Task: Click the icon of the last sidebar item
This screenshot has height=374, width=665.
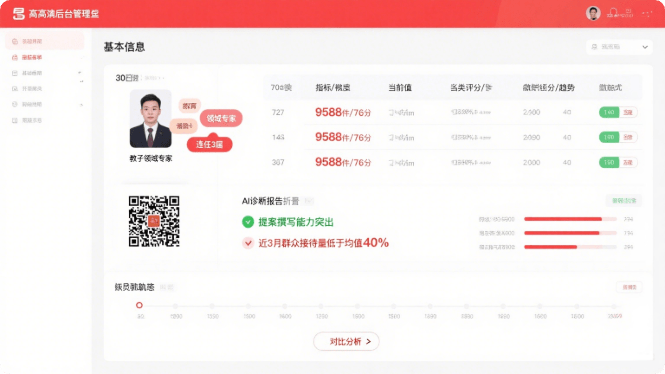Action: coord(15,120)
